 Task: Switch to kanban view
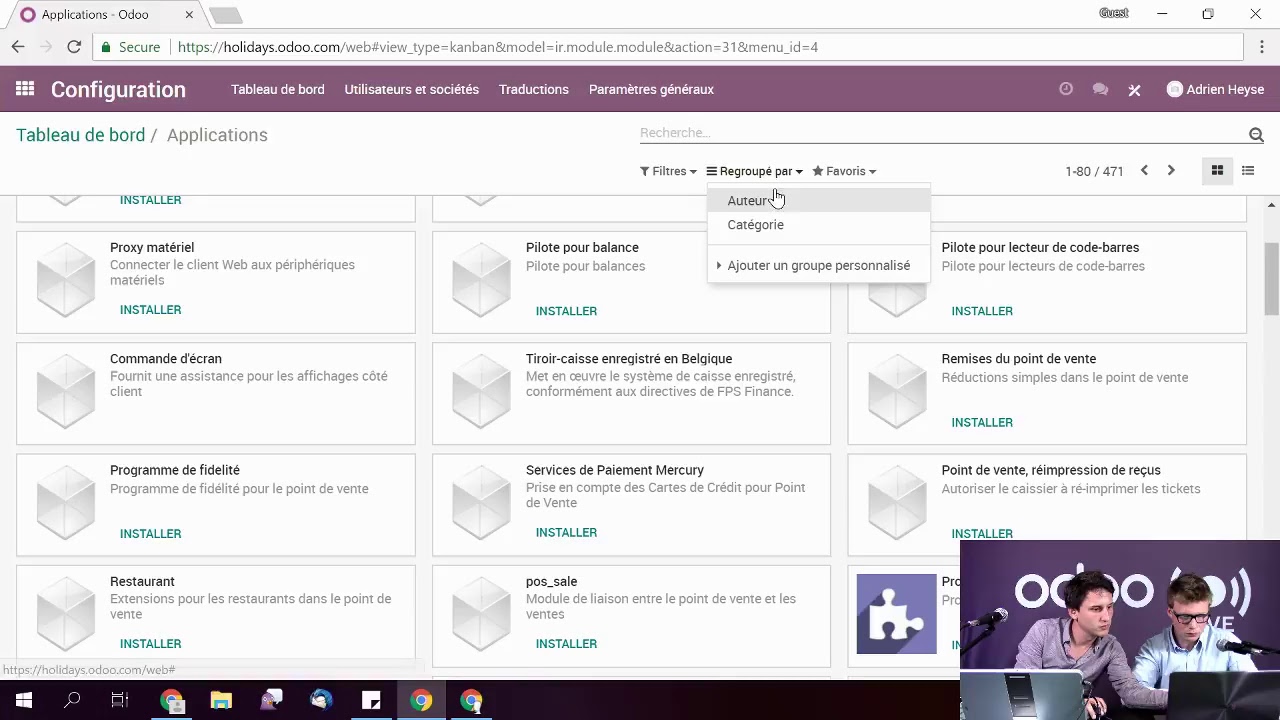(x=1217, y=171)
